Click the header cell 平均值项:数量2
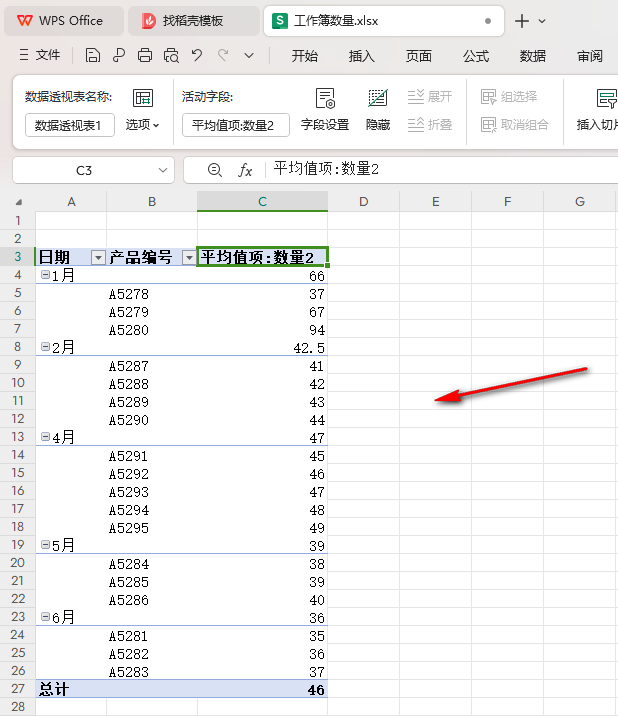The height and width of the screenshot is (716, 618). coord(263,257)
